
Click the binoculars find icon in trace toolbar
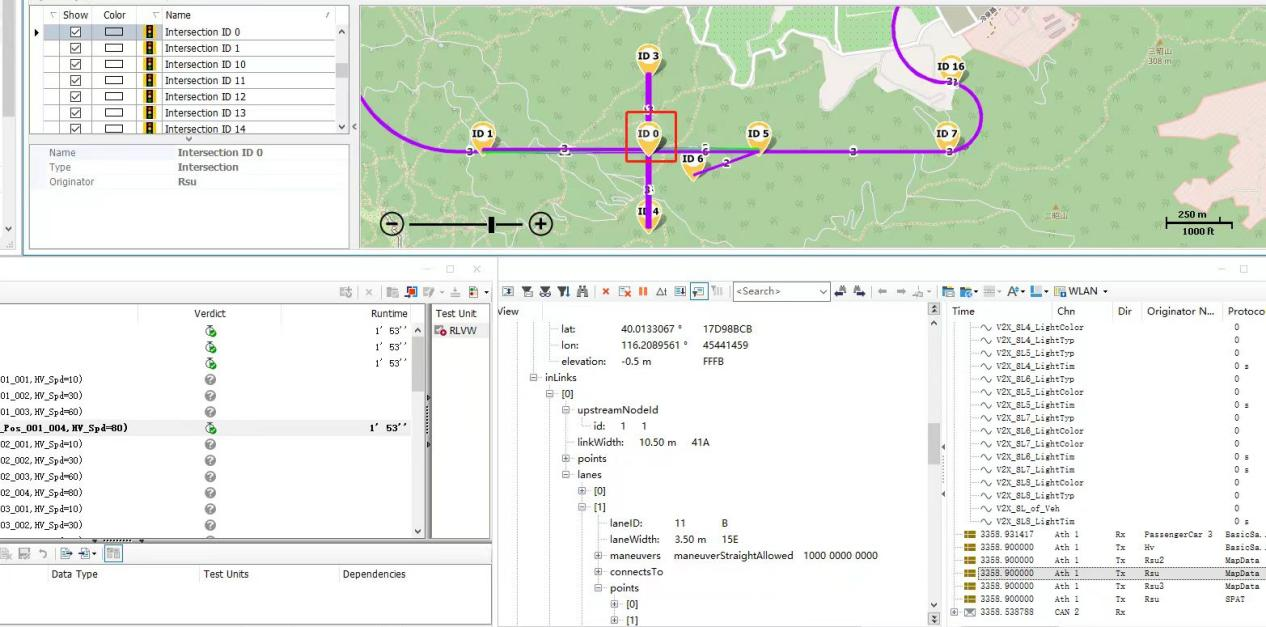[x=584, y=291]
